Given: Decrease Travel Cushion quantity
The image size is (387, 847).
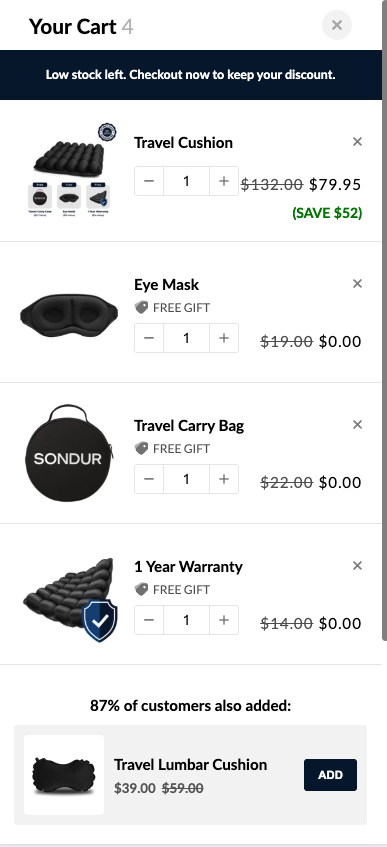Looking at the screenshot, I should coord(149,181).
